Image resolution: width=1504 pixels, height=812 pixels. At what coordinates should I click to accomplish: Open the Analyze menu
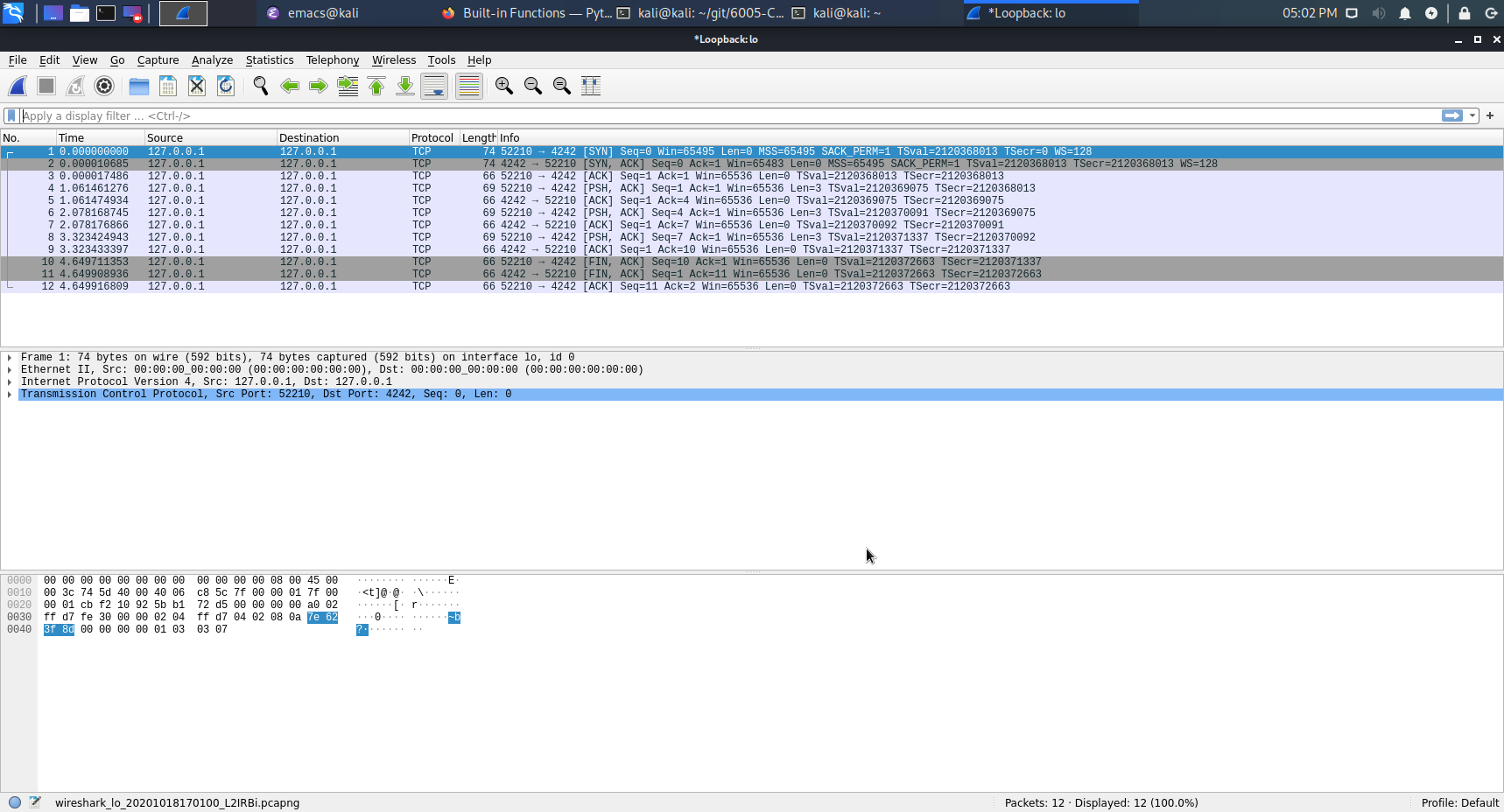coord(212,60)
